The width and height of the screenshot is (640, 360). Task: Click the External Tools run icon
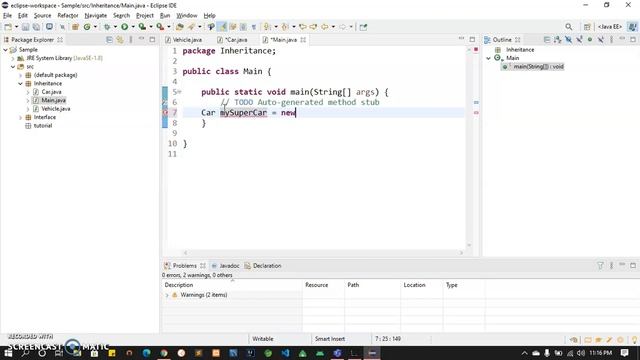[160, 27]
